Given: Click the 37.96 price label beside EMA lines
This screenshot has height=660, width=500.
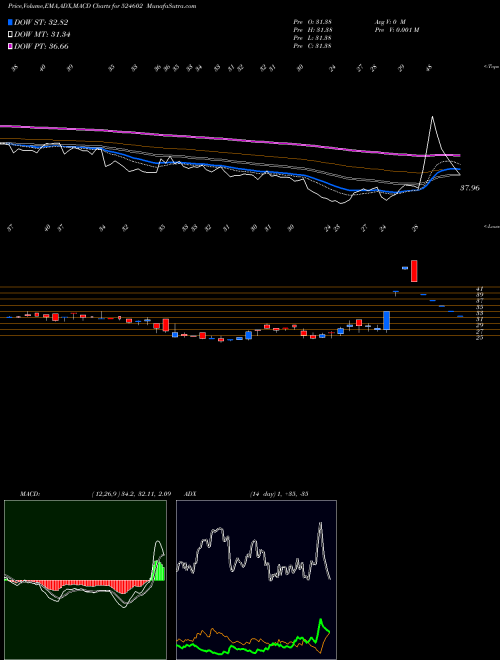Looking at the screenshot, I should click(x=469, y=188).
